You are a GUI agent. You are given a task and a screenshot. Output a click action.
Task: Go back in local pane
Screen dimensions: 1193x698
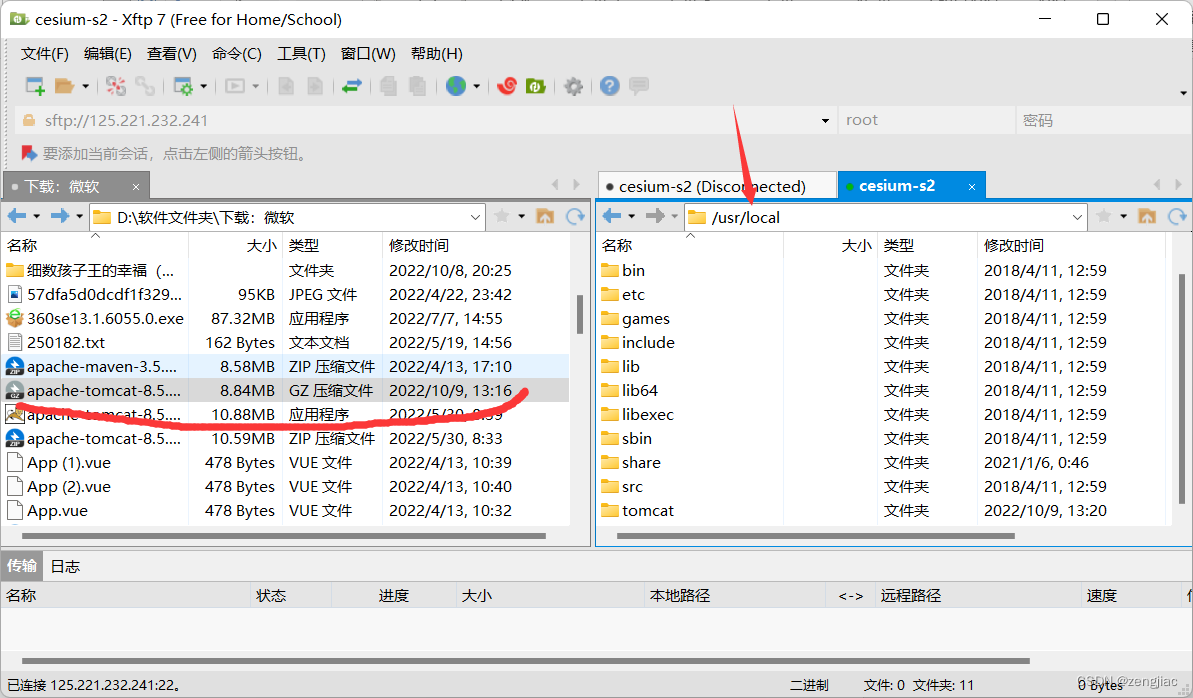coord(17,216)
